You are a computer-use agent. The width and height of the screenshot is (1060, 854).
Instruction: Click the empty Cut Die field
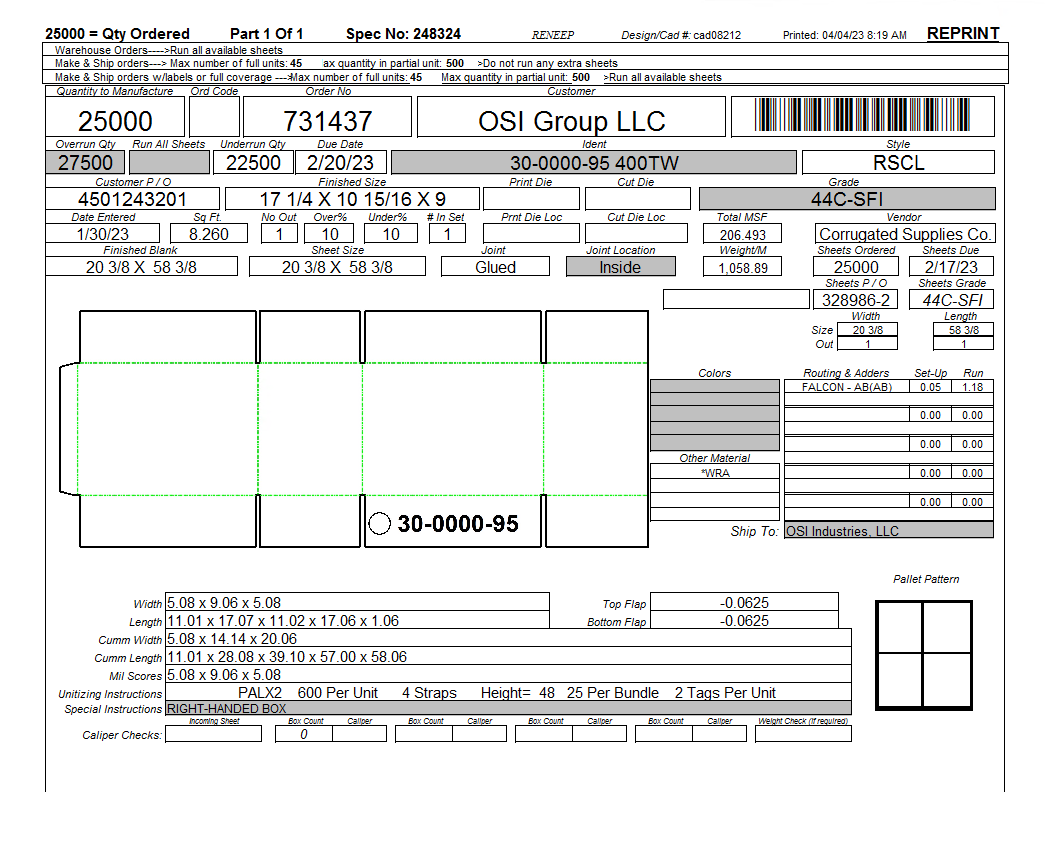point(637,199)
